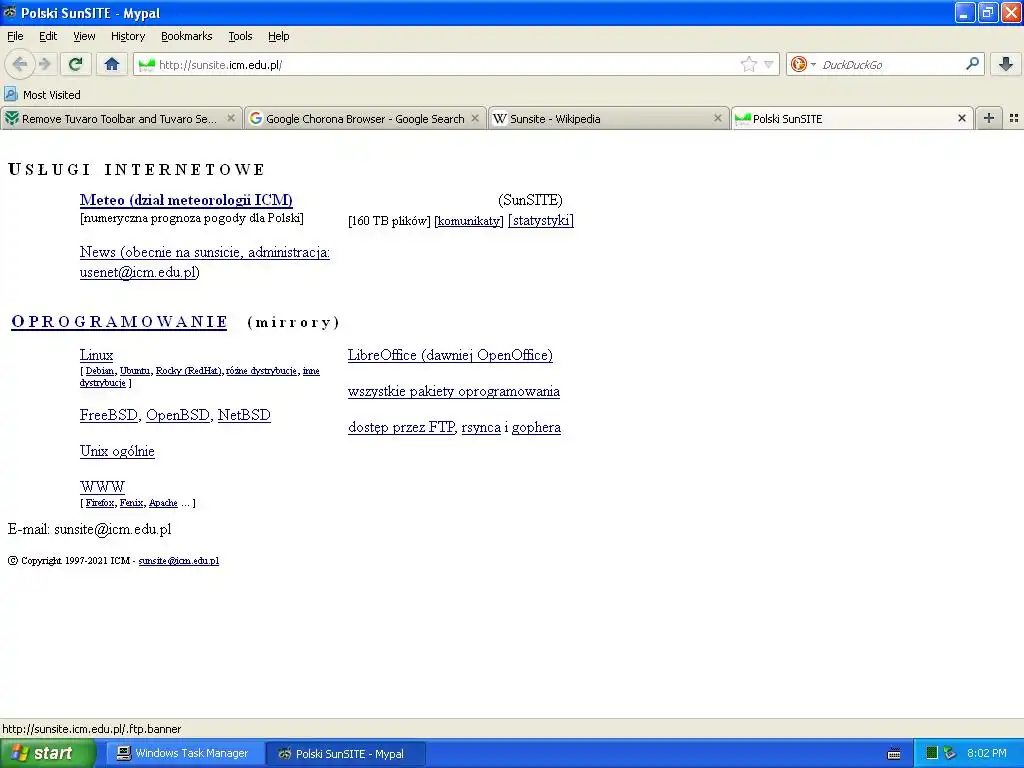Open the Edit menu
Viewport: 1024px width, 768px height.
[48, 36]
